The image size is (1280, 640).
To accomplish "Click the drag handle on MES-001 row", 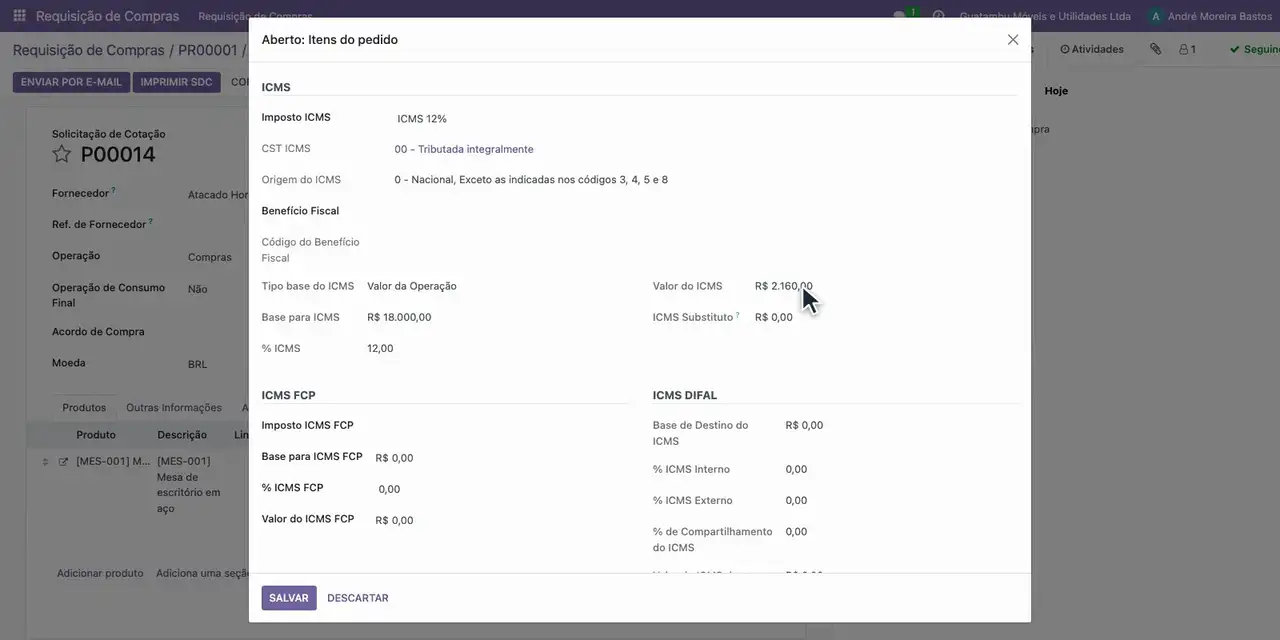I will pyautogui.click(x=45, y=462).
